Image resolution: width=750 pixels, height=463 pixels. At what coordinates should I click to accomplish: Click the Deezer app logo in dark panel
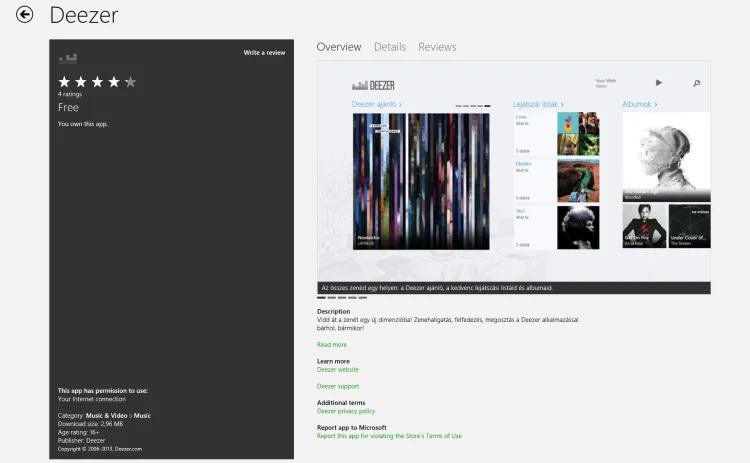(68, 59)
